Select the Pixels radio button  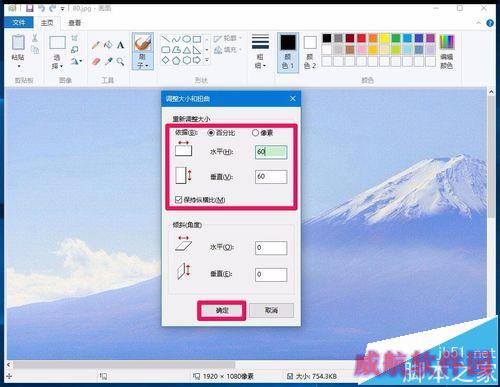pyautogui.click(x=255, y=133)
